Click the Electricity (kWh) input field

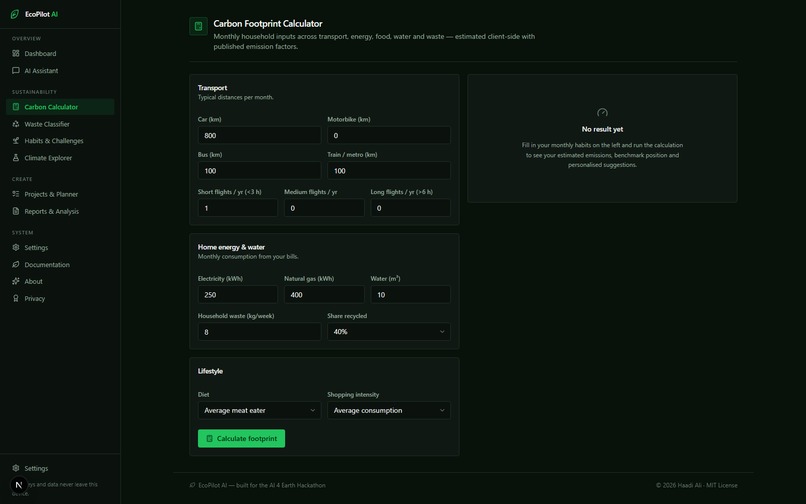click(x=237, y=295)
